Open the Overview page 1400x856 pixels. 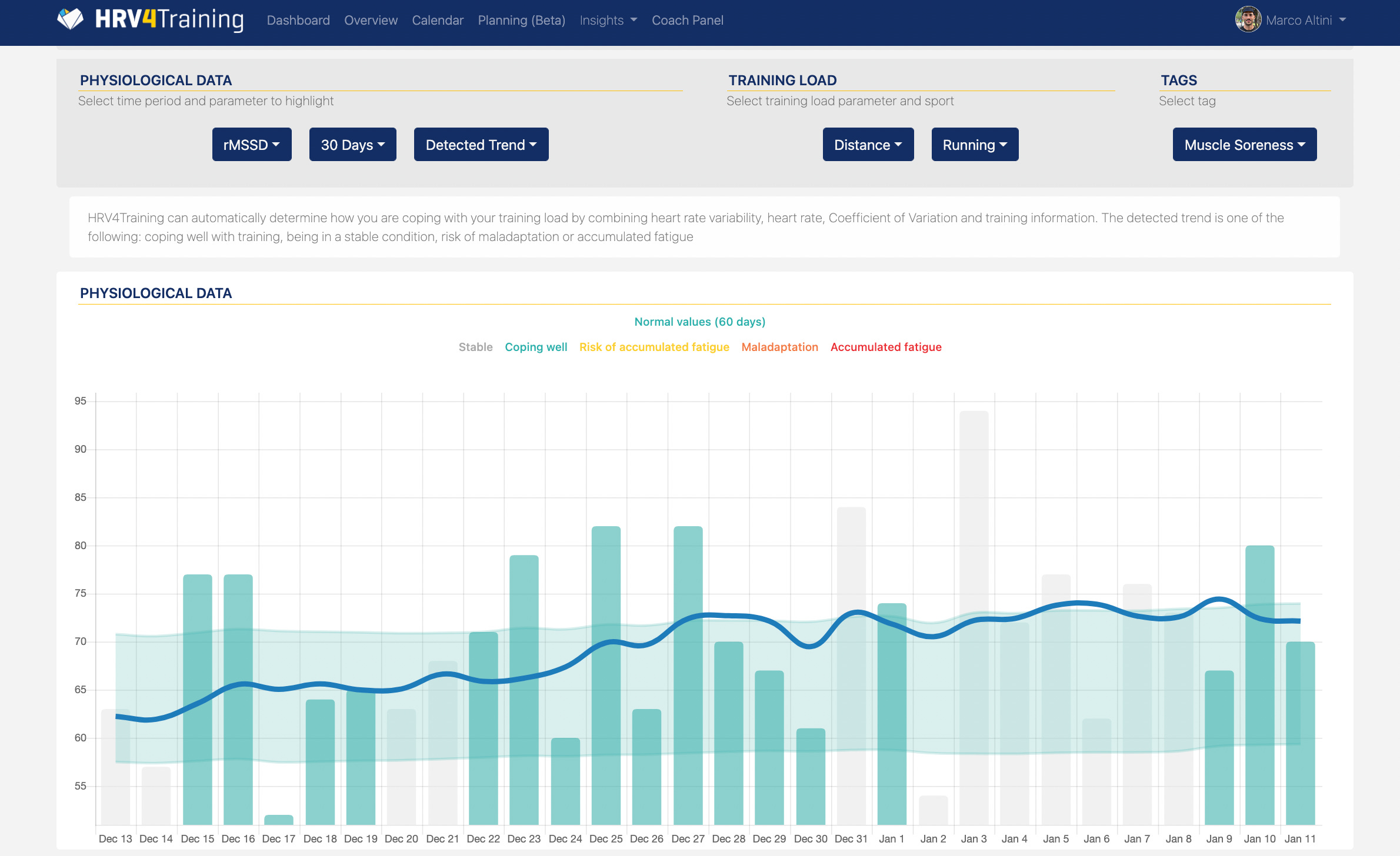pyautogui.click(x=371, y=21)
